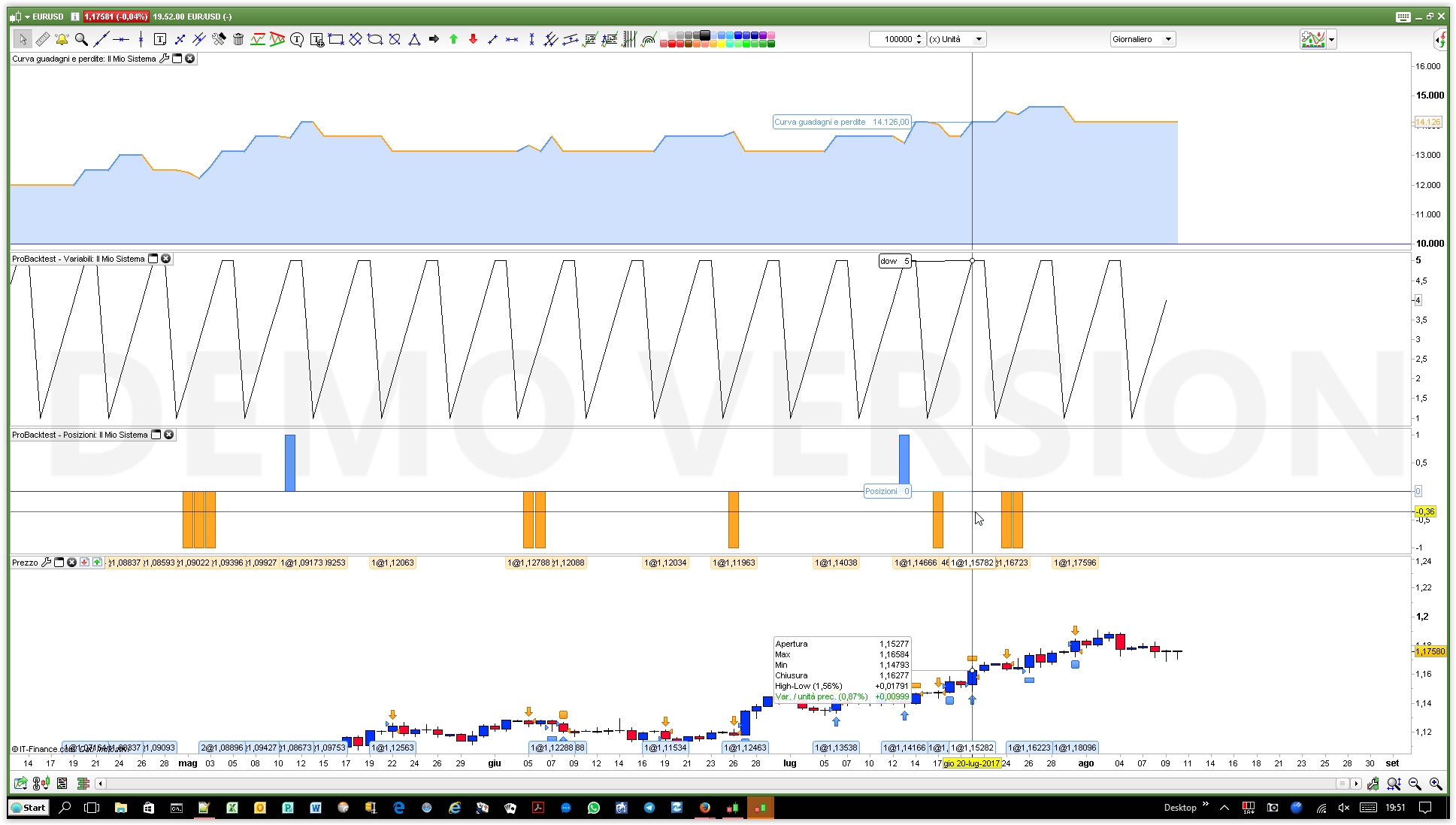The height and width of the screenshot is (825, 1456).
Task: Select the magnifier zoom tool
Action: click(x=81, y=39)
